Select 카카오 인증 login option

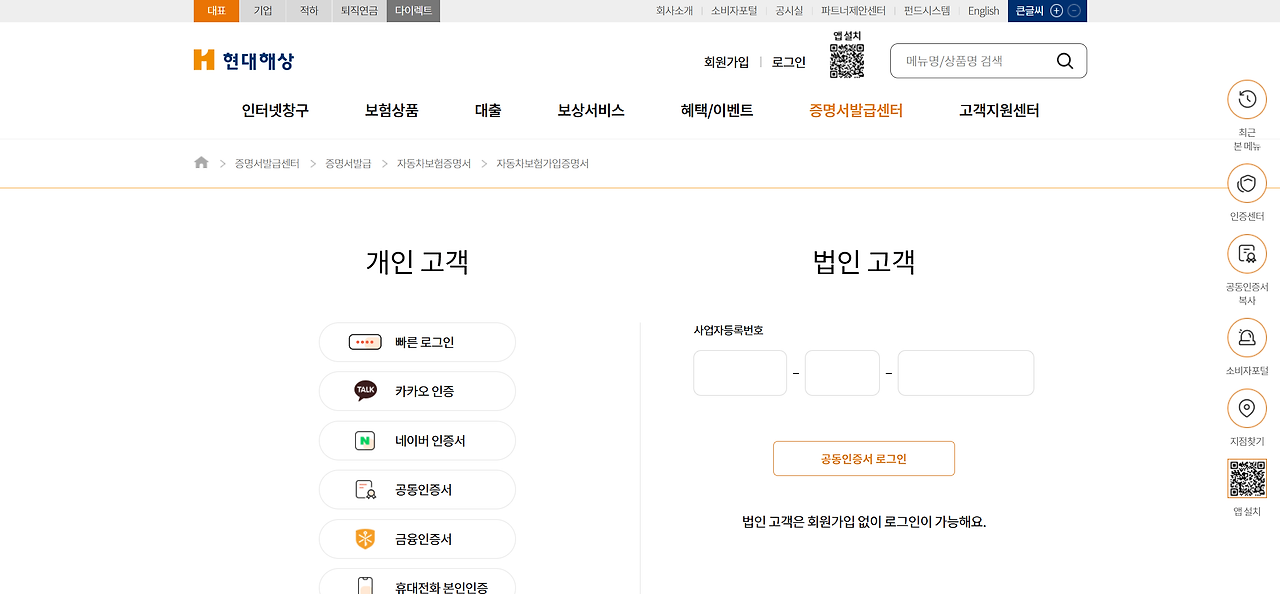click(417, 391)
